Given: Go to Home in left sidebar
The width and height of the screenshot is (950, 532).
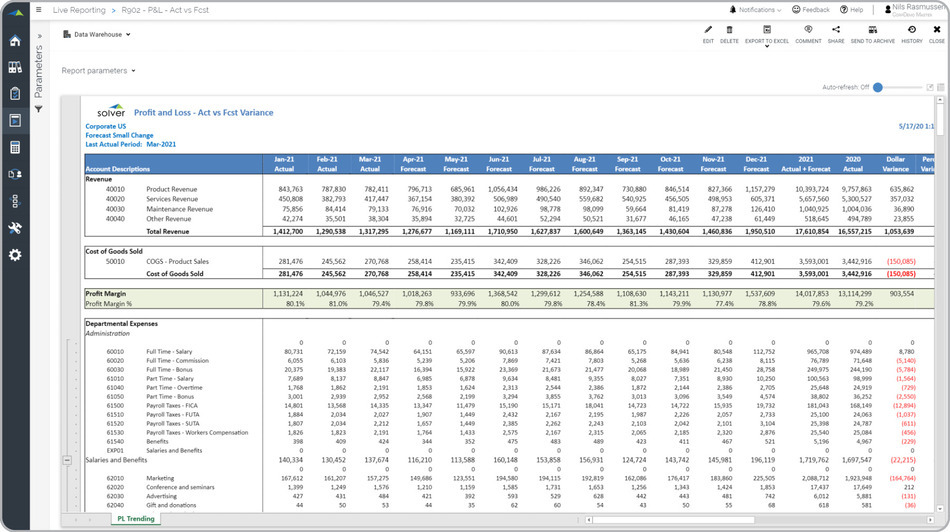Looking at the screenshot, I should pos(15,41).
